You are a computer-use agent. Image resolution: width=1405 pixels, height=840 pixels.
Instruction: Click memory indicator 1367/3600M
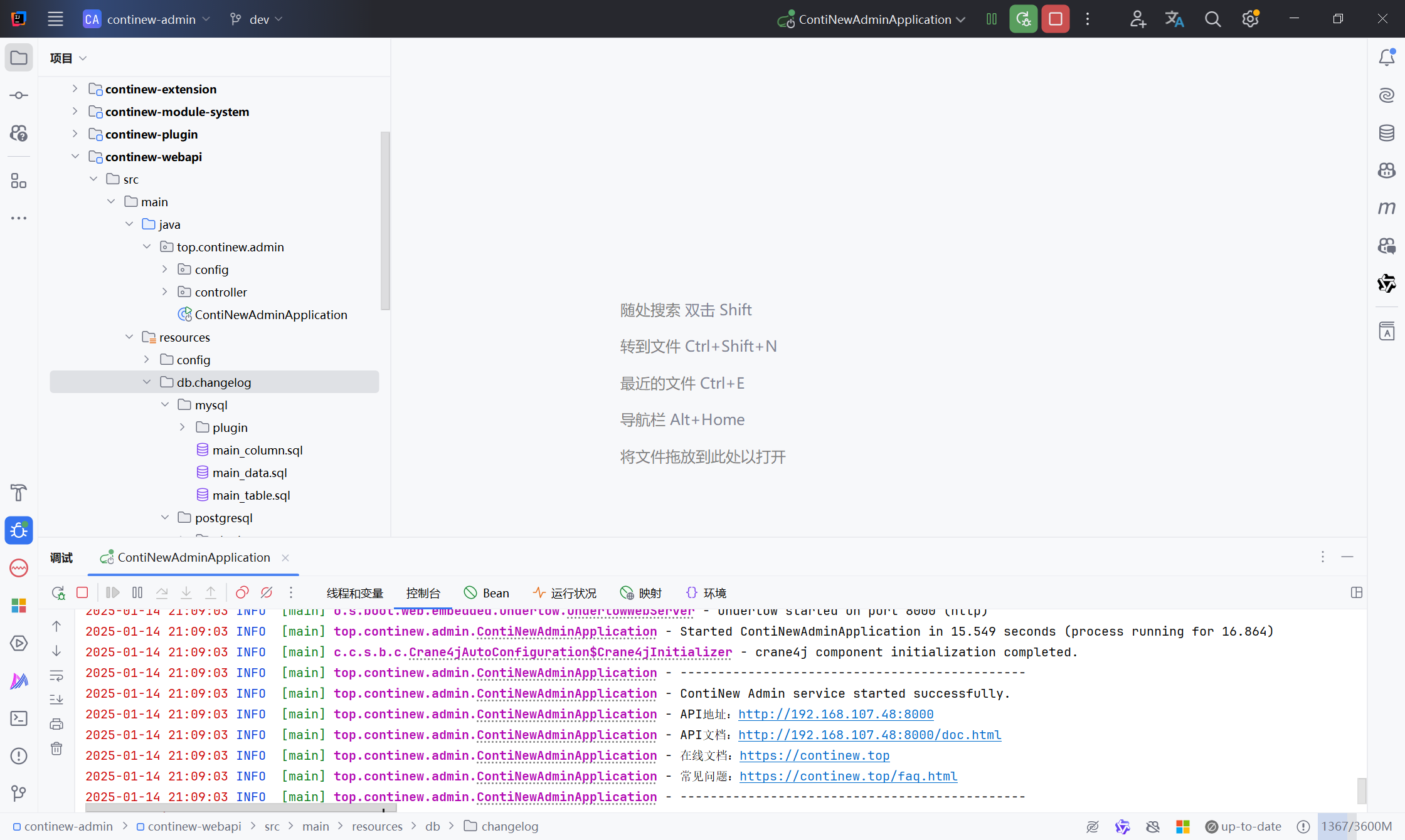(1356, 826)
